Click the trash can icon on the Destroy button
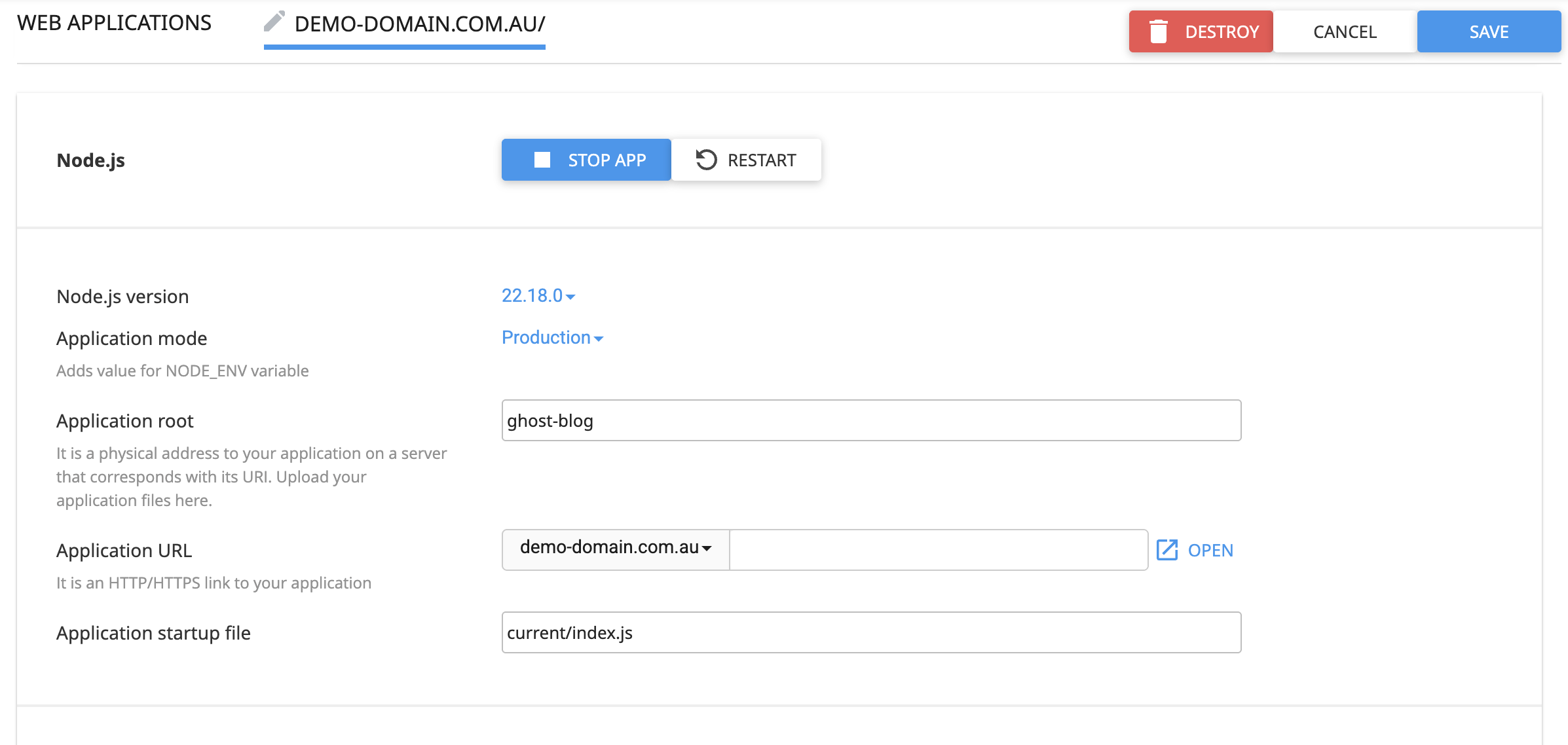The image size is (1568, 745). click(1158, 31)
